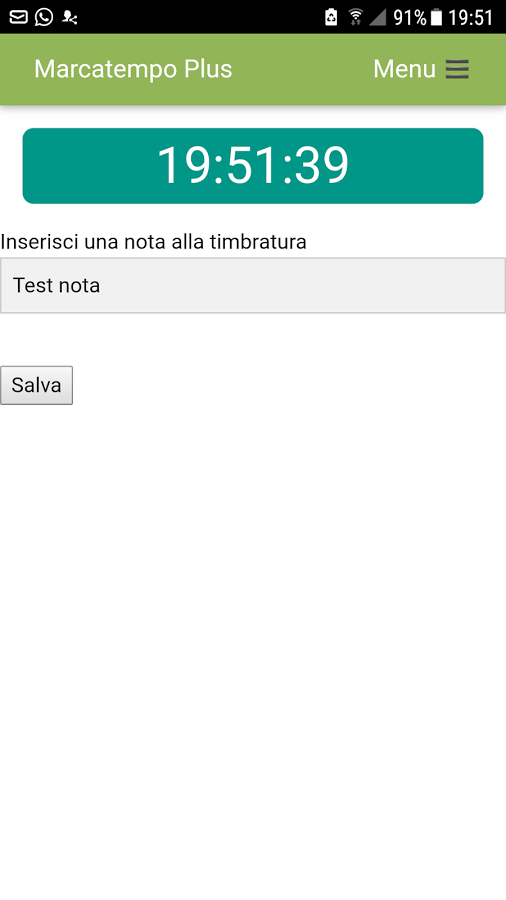The width and height of the screenshot is (506, 900).
Task: Tap the battery recycle icon in status bar
Action: click(x=331, y=17)
